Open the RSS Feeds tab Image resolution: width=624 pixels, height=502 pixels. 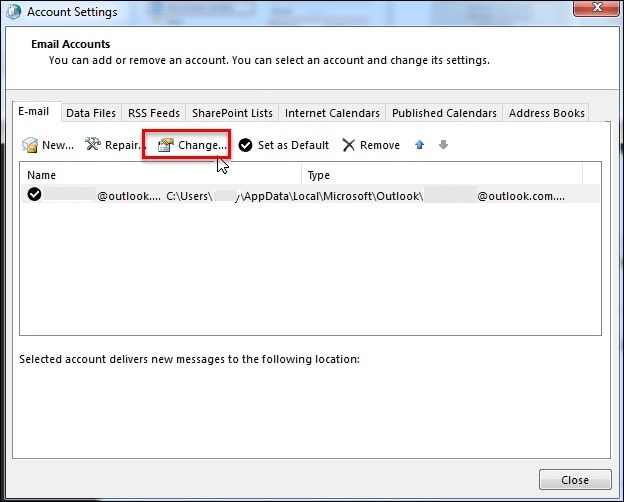154,113
